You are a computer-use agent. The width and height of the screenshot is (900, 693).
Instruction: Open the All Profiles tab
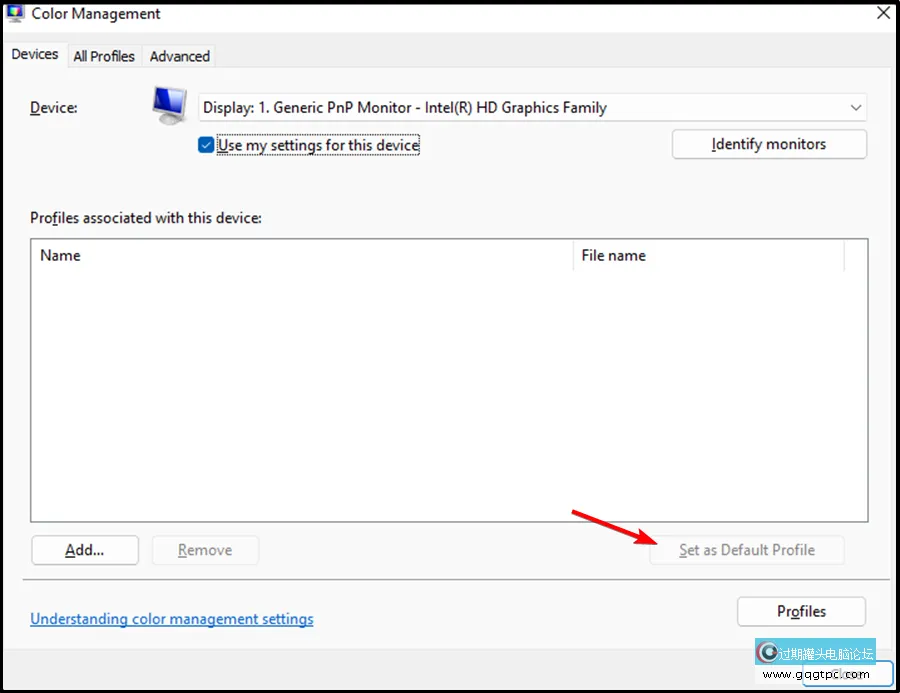[x=104, y=56]
